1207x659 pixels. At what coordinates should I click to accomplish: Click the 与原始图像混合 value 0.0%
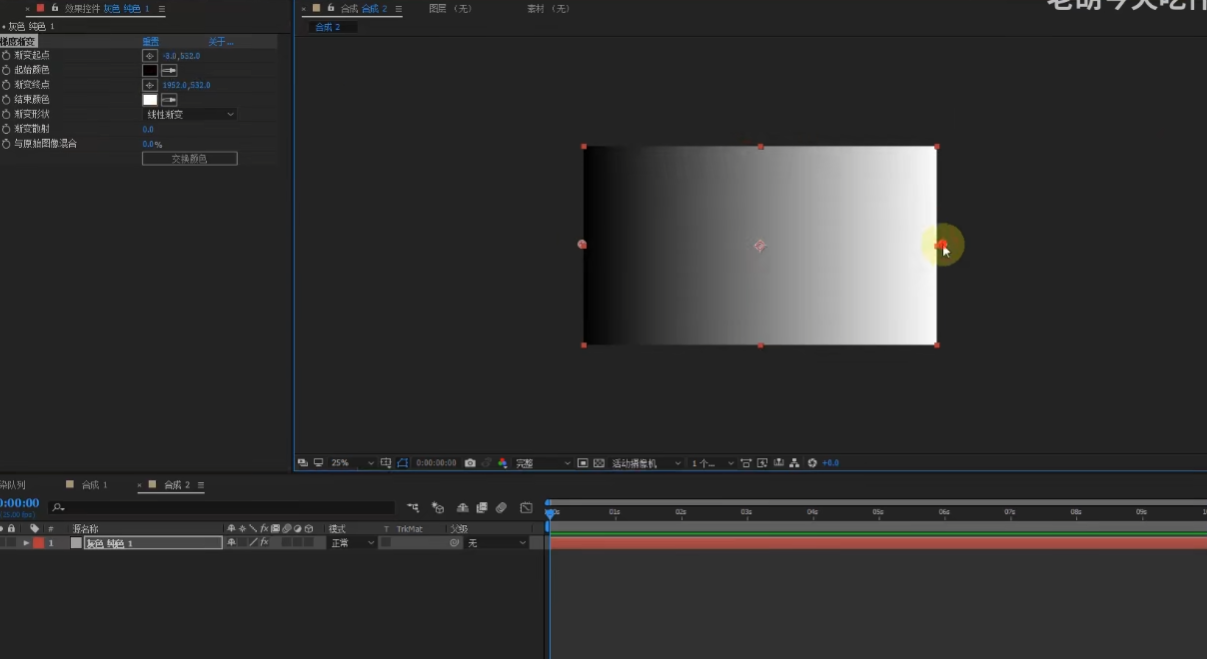coord(152,144)
